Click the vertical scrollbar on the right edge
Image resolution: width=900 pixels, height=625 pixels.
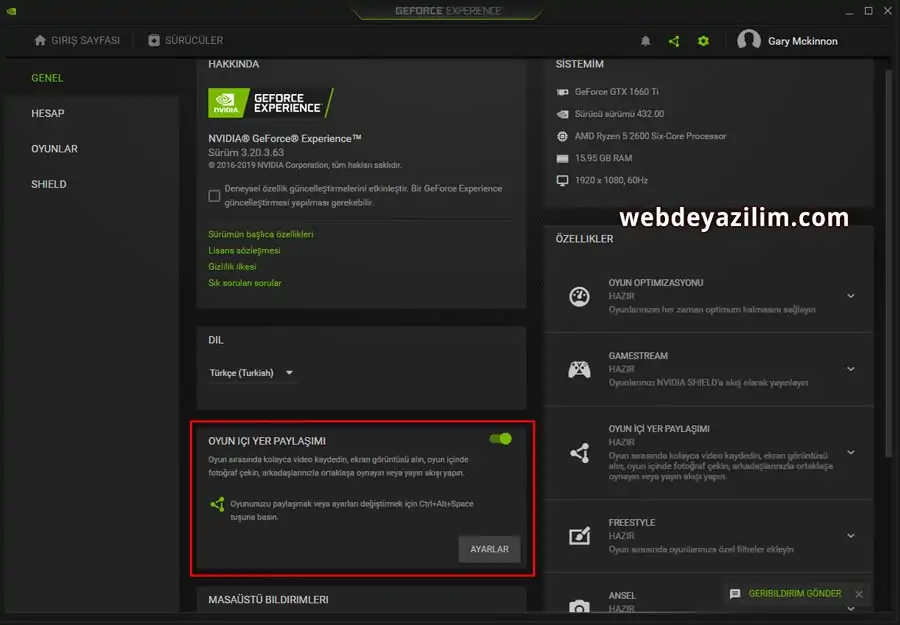(889, 264)
